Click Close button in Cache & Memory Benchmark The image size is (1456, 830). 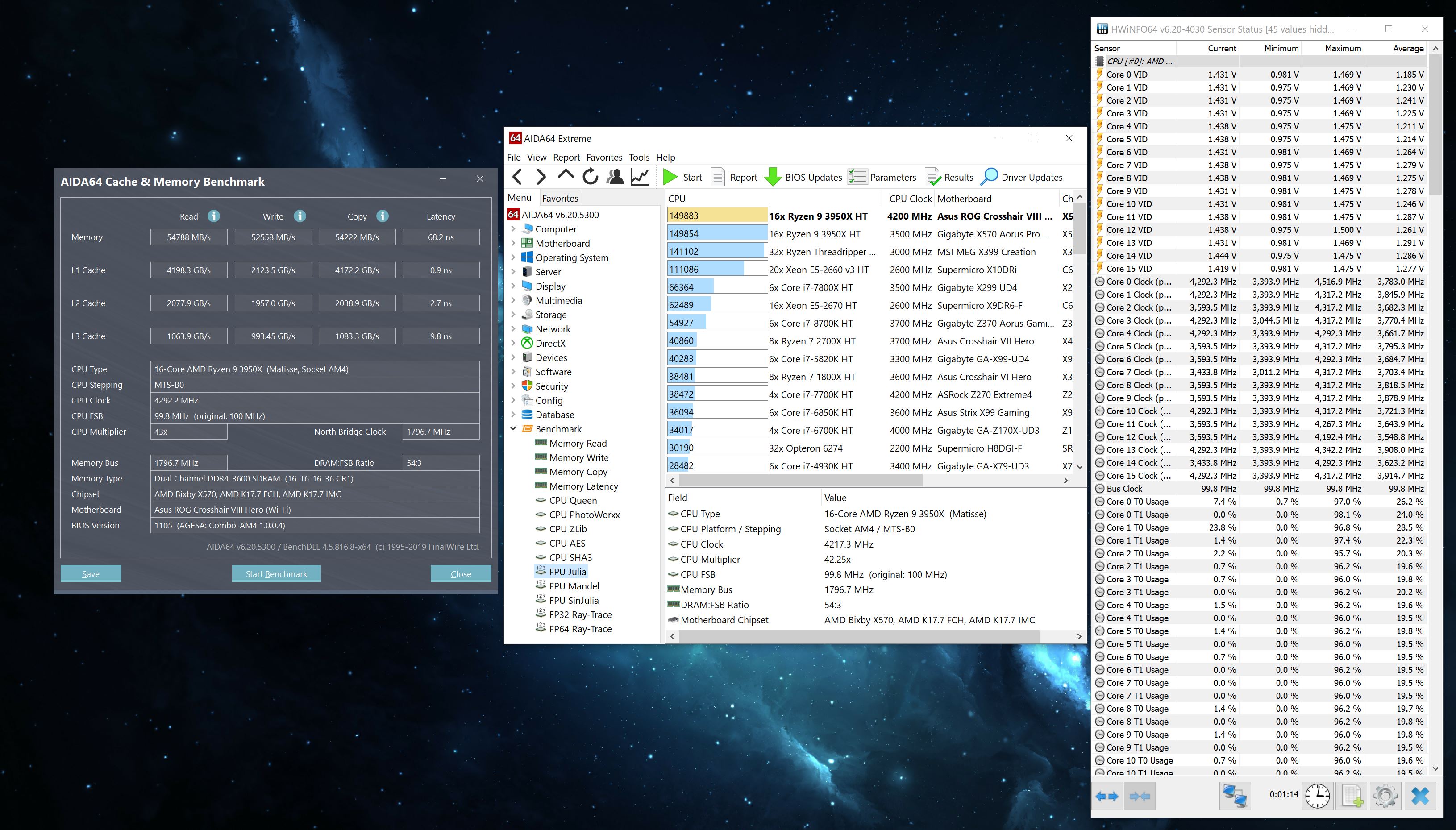461,573
